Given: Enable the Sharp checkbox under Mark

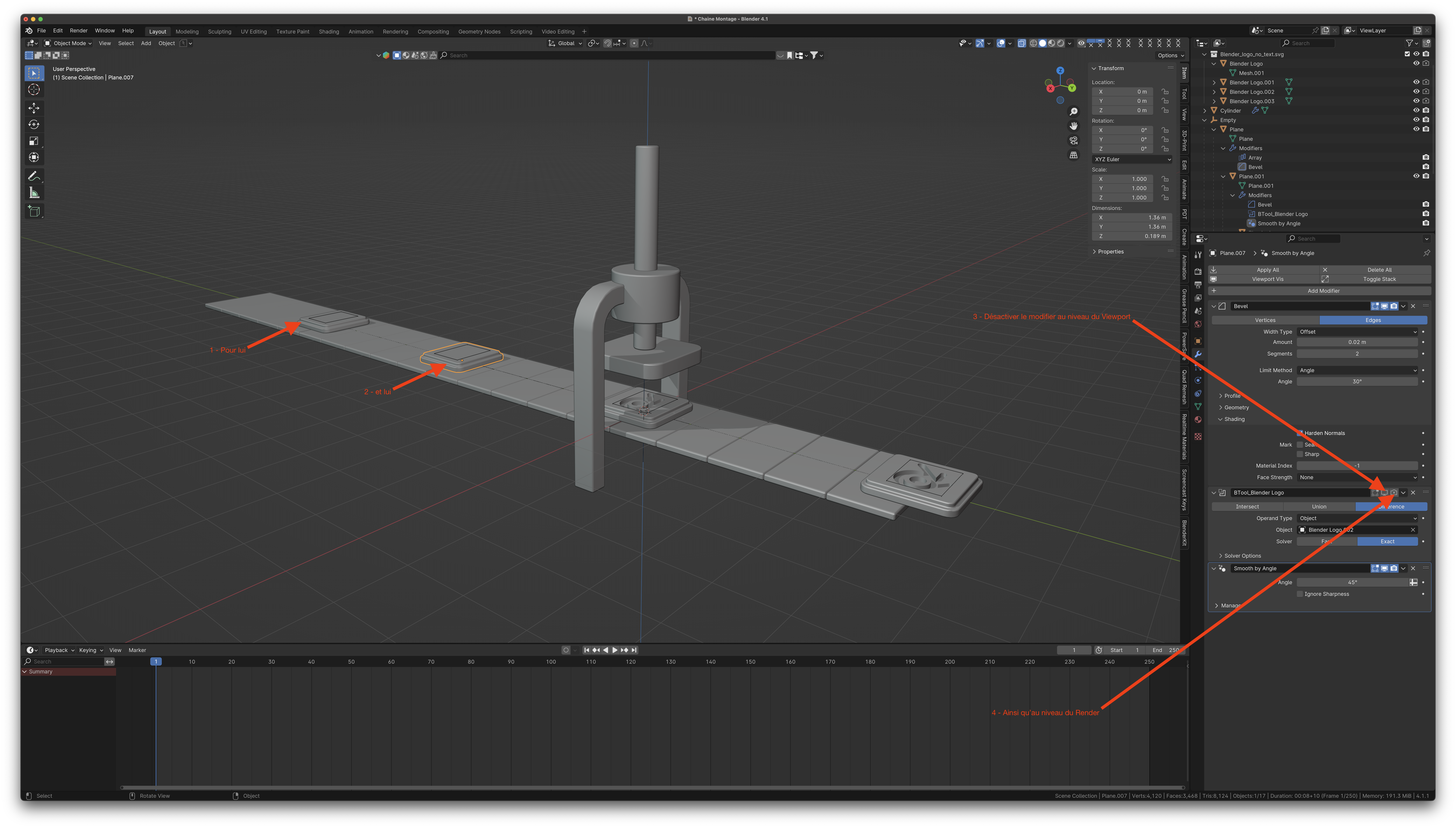Looking at the screenshot, I should (x=1300, y=454).
